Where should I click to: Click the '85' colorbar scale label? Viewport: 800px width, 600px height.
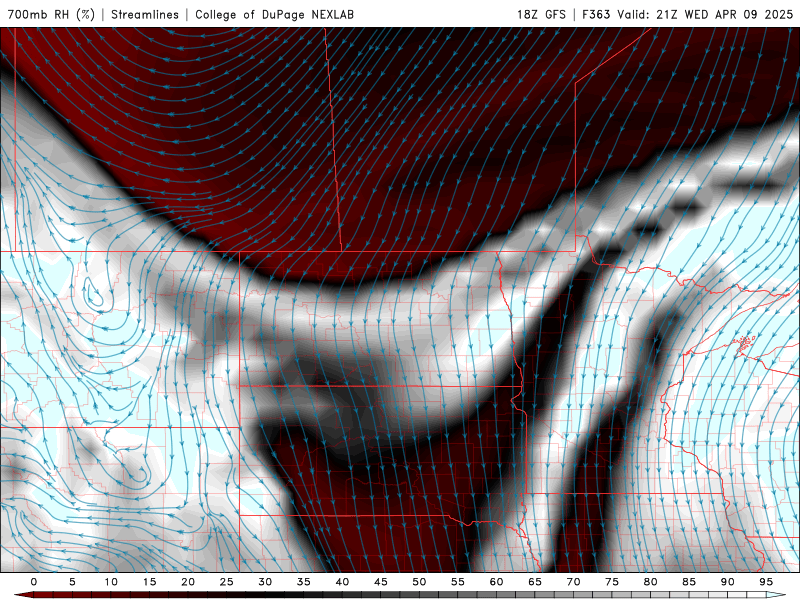pos(689,582)
